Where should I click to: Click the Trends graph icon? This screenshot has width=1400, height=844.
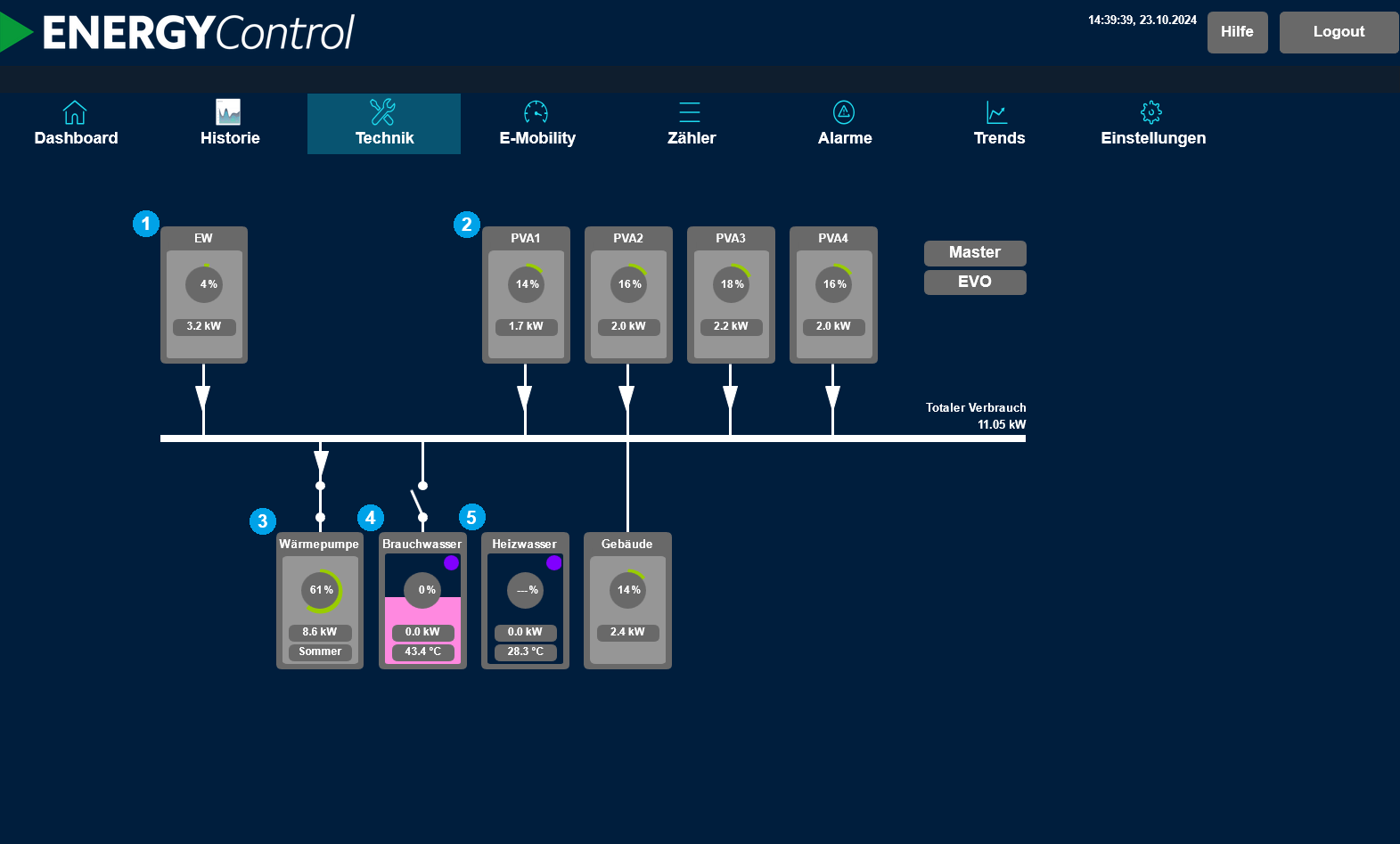(997, 112)
